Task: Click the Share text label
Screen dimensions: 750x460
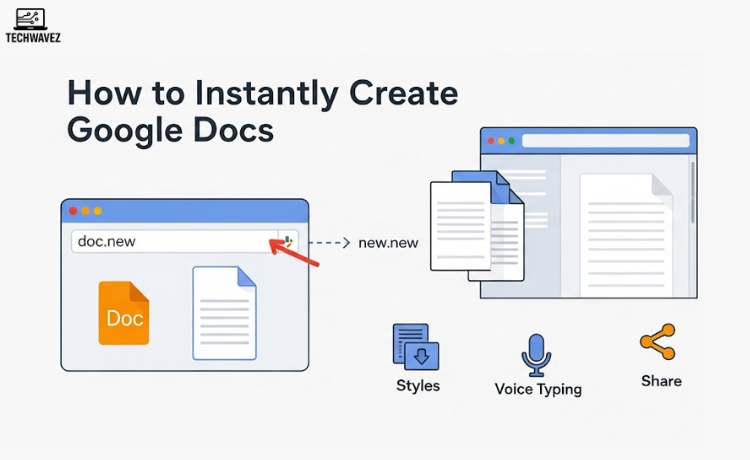Action: pyautogui.click(x=661, y=381)
